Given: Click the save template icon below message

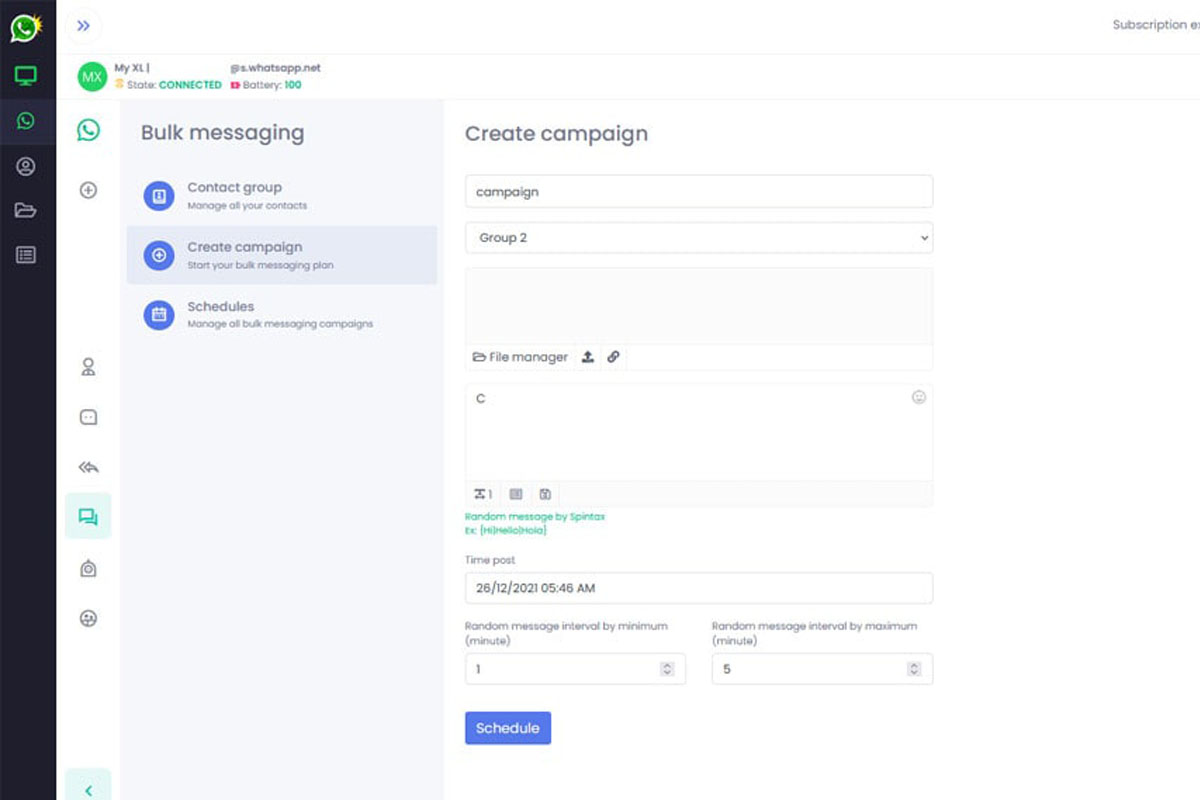Looking at the screenshot, I should pos(545,494).
